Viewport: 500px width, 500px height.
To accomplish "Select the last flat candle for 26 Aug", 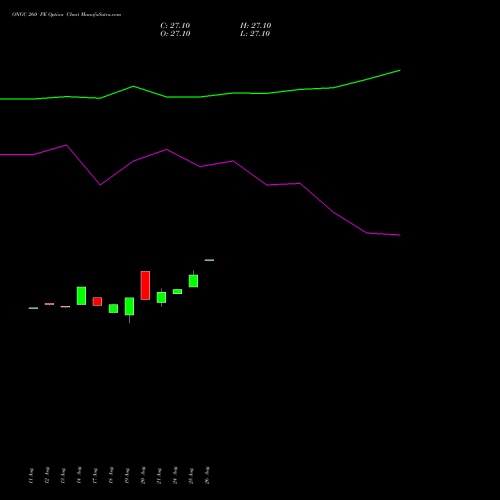I will 209,260.
